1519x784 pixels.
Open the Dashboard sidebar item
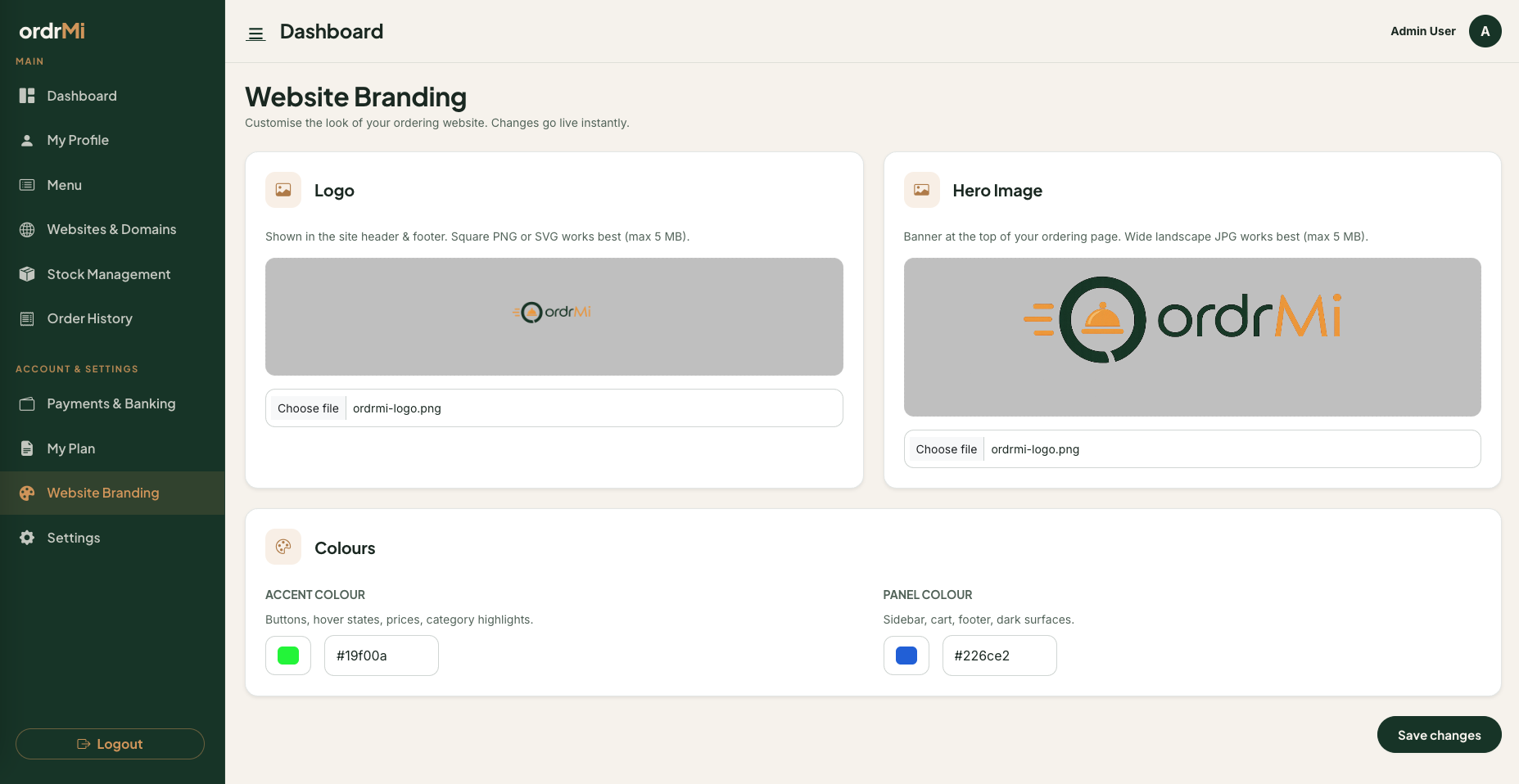coord(112,96)
